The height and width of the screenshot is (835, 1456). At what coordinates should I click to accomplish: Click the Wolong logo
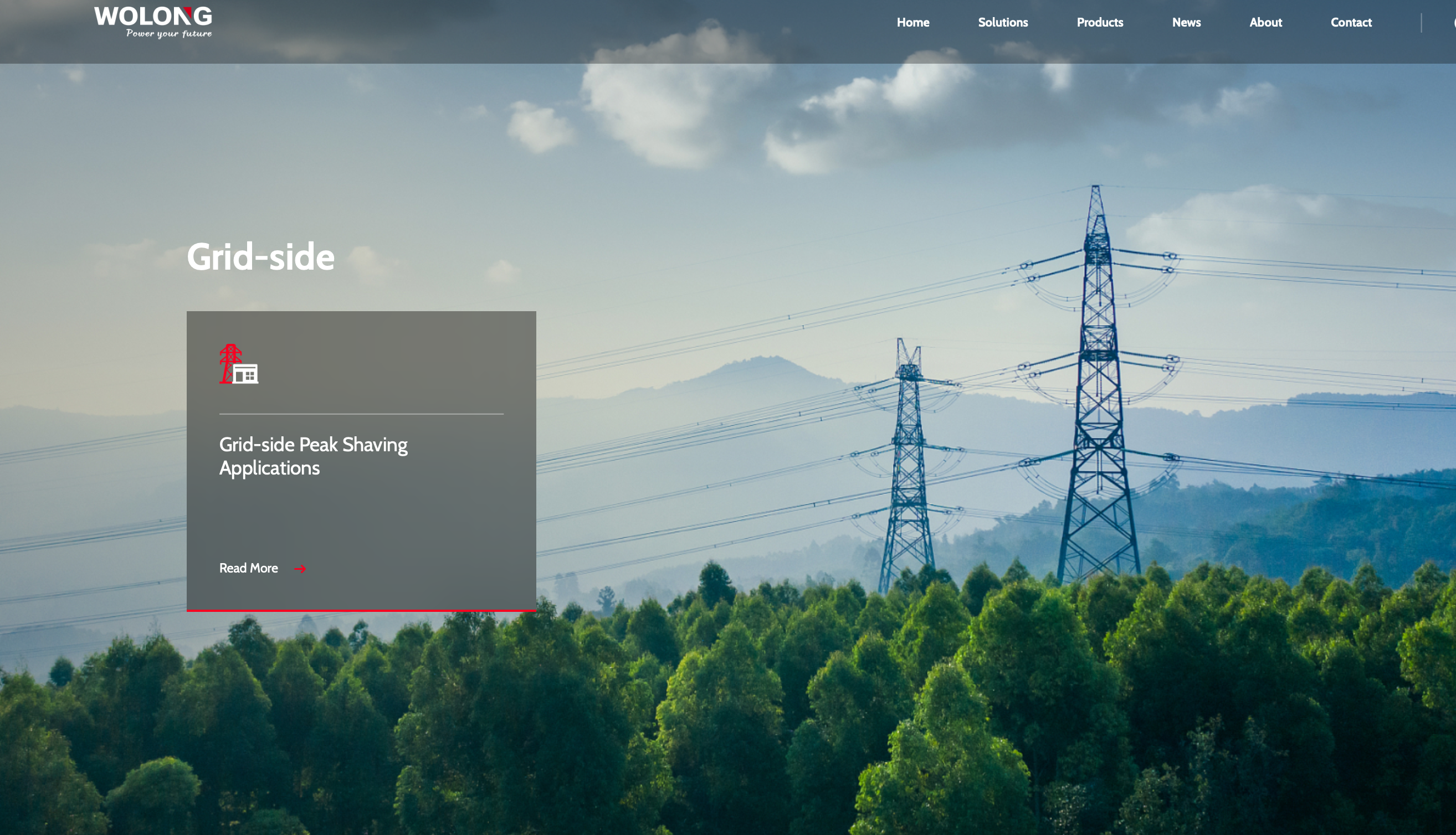pyautogui.click(x=153, y=22)
